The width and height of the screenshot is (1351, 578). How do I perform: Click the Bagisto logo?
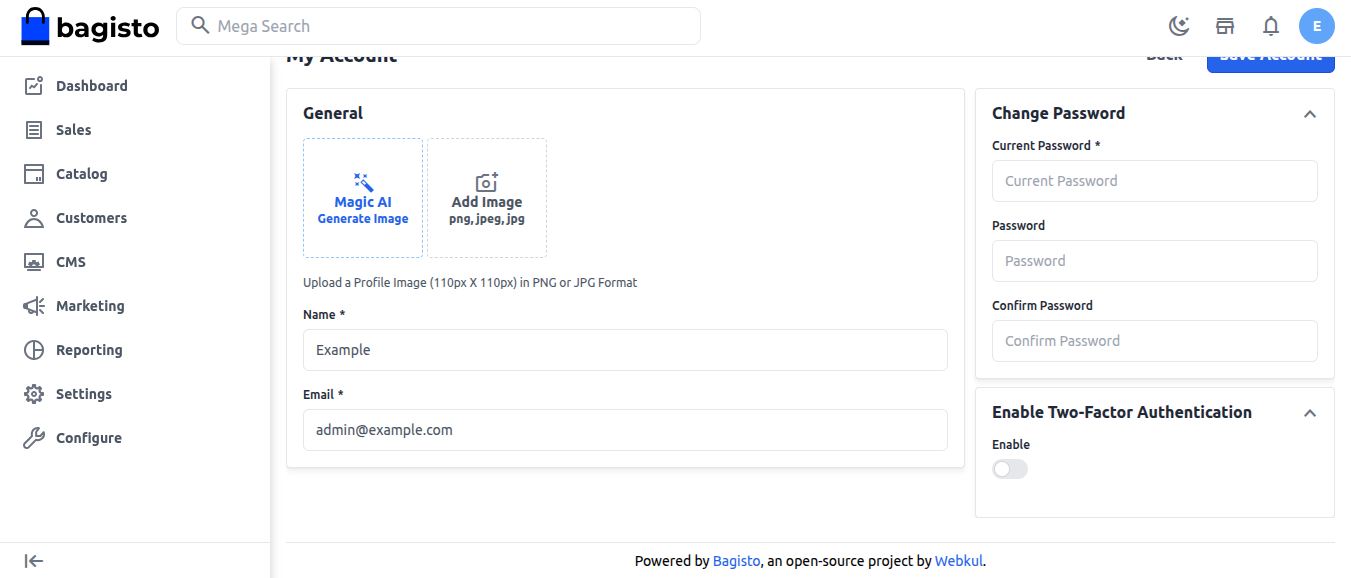tap(90, 27)
